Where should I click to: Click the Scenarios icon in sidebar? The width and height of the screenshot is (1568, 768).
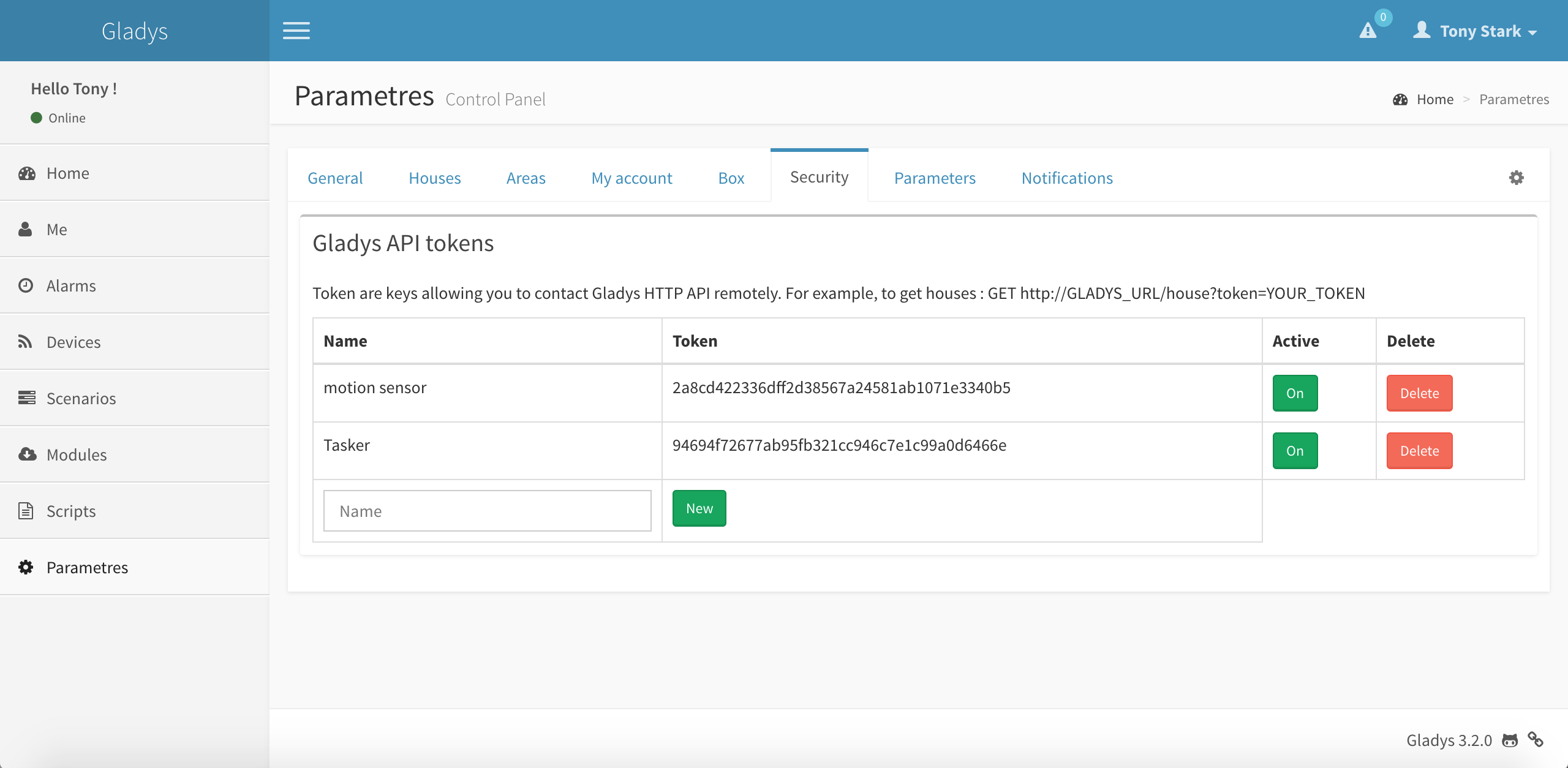pyautogui.click(x=27, y=397)
